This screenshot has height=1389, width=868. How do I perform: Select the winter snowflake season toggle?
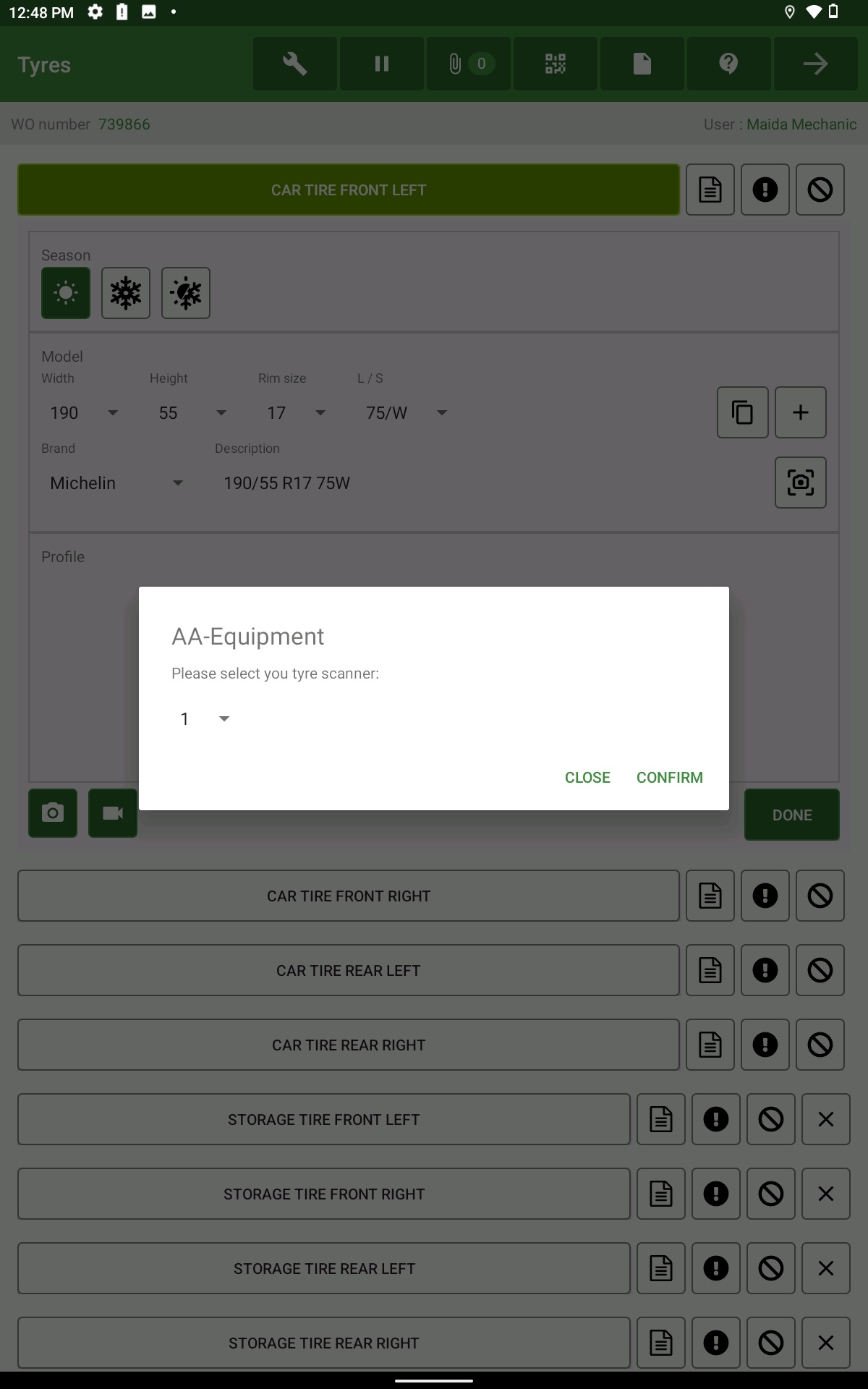pyautogui.click(x=126, y=293)
